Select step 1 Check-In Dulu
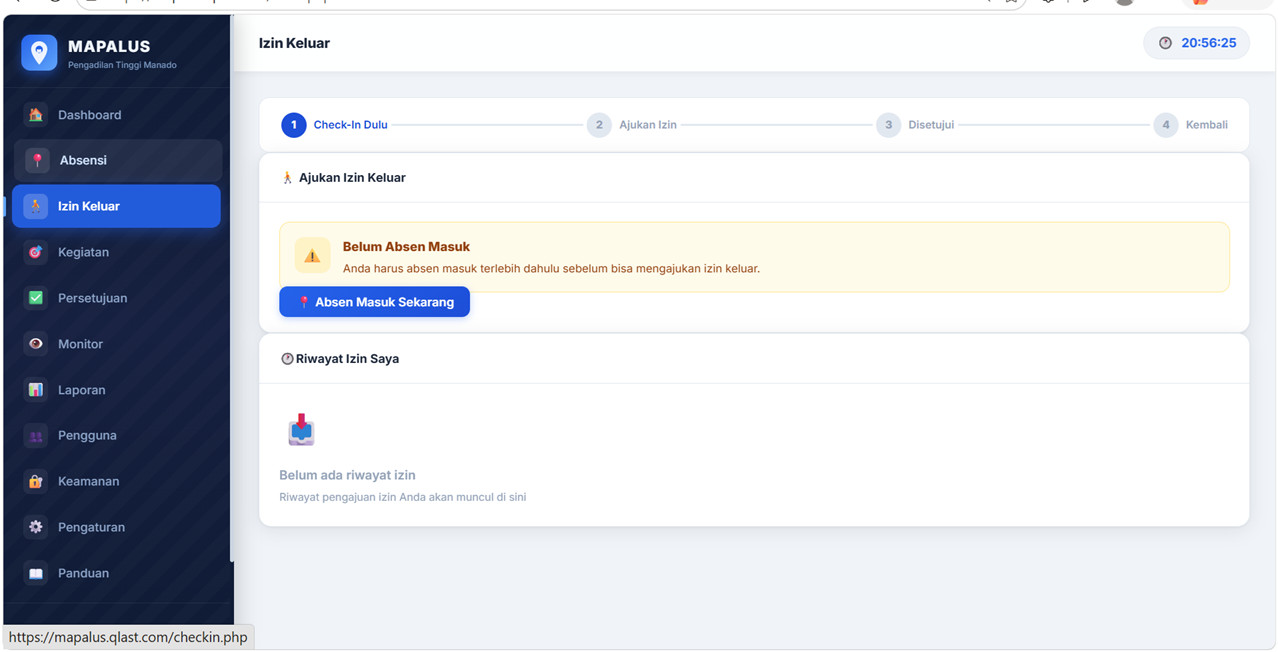This screenshot has height=652, width=1278. (335, 125)
